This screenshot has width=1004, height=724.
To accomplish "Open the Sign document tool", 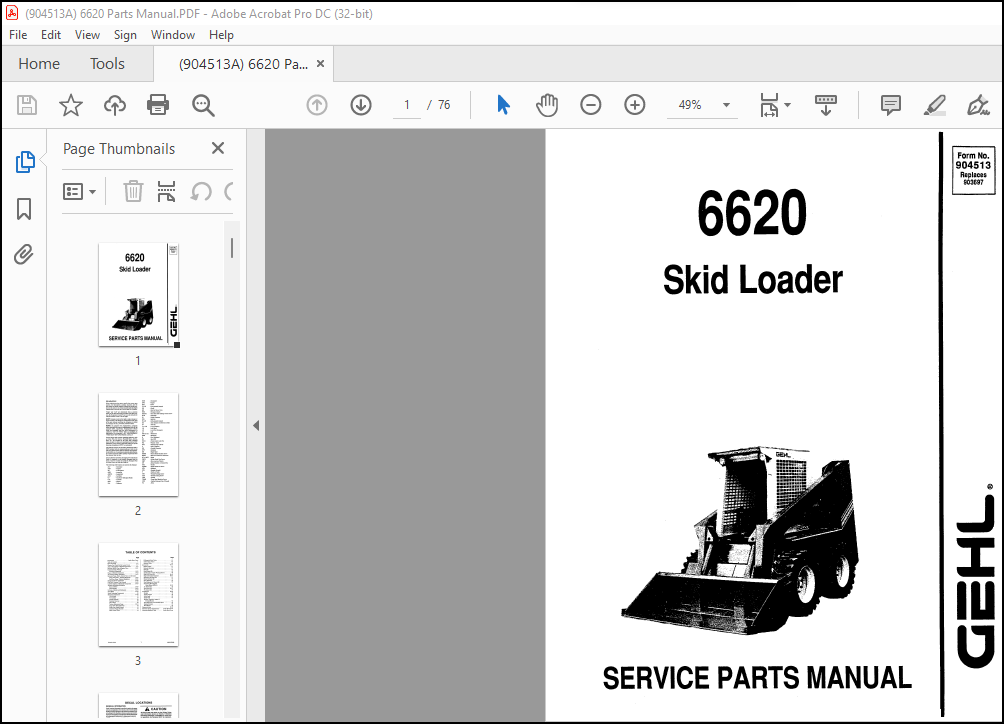I will click(978, 105).
